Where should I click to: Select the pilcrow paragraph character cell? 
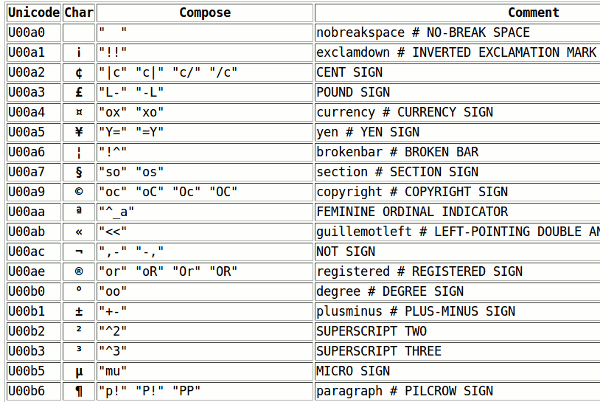(79, 391)
